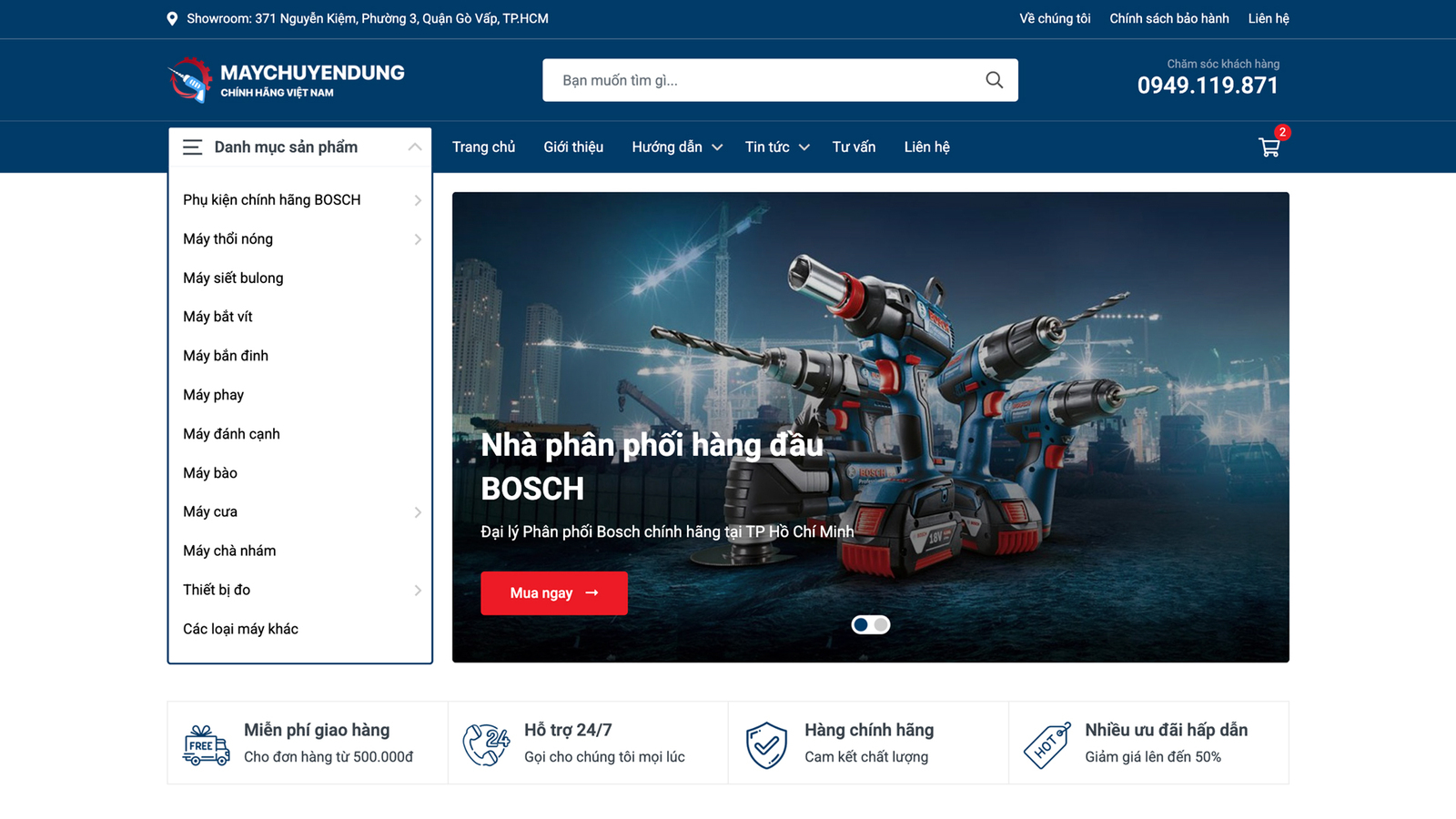1456x819 pixels.
Task: Click the red Mua ngay button
Action: [553, 593]
